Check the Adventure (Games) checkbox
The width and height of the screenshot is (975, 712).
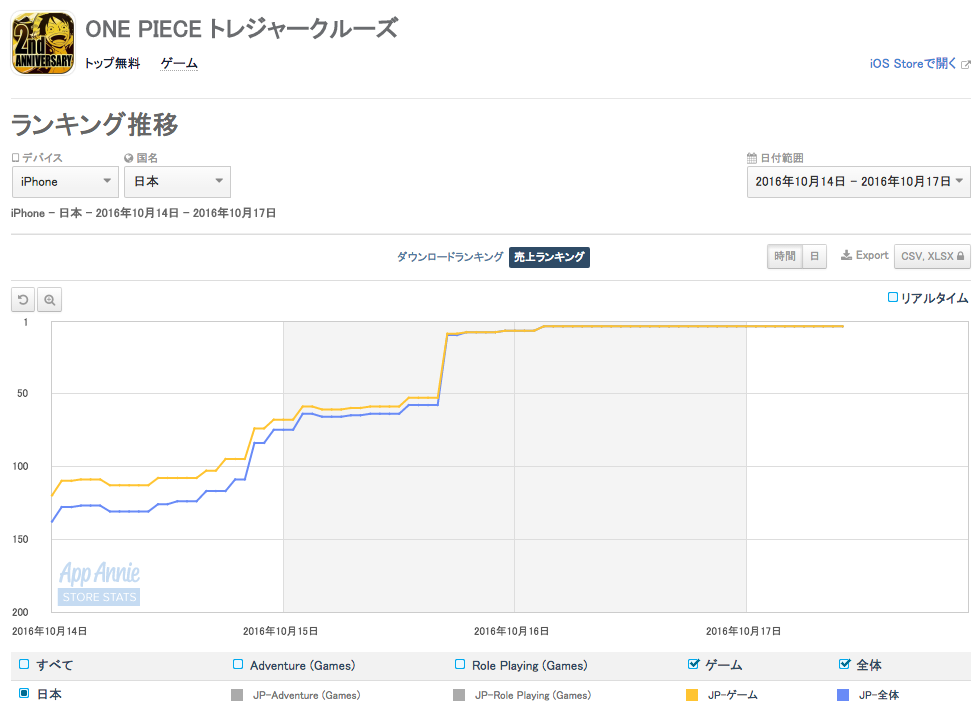[238, 664]
